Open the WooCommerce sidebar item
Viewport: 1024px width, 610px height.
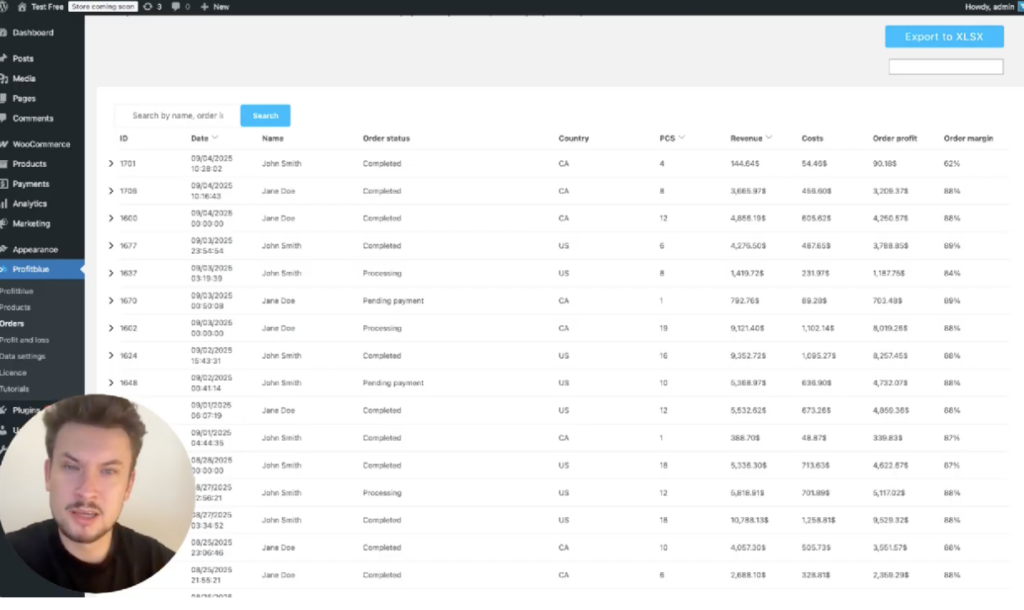(40, 144)
